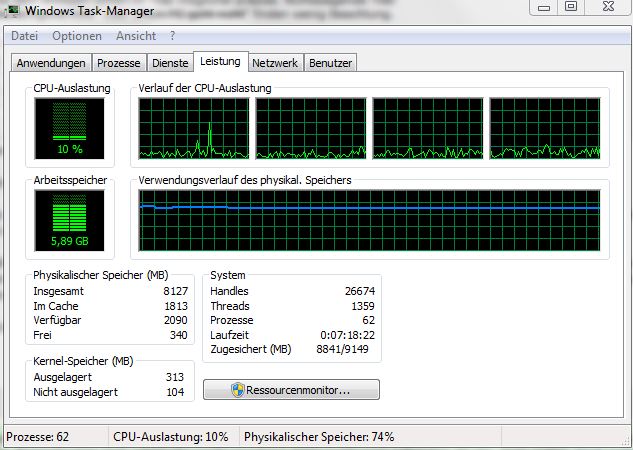Click the first CPU history graph with tall spike
Screen dimensions: 633x450
[194, 129]
